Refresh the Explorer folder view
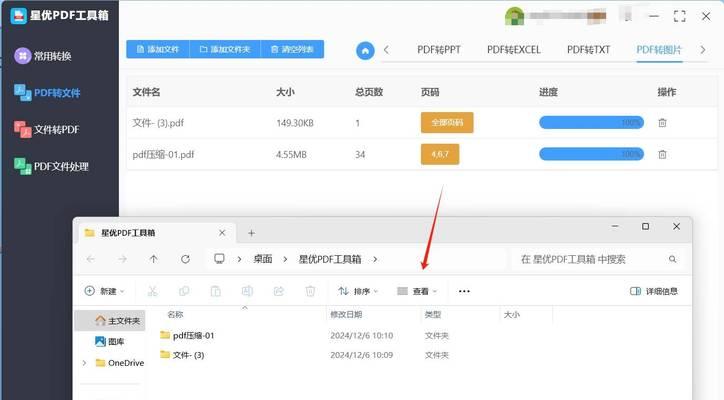The width and height of the screenshot is (724, 400). [x=185, y=259]
